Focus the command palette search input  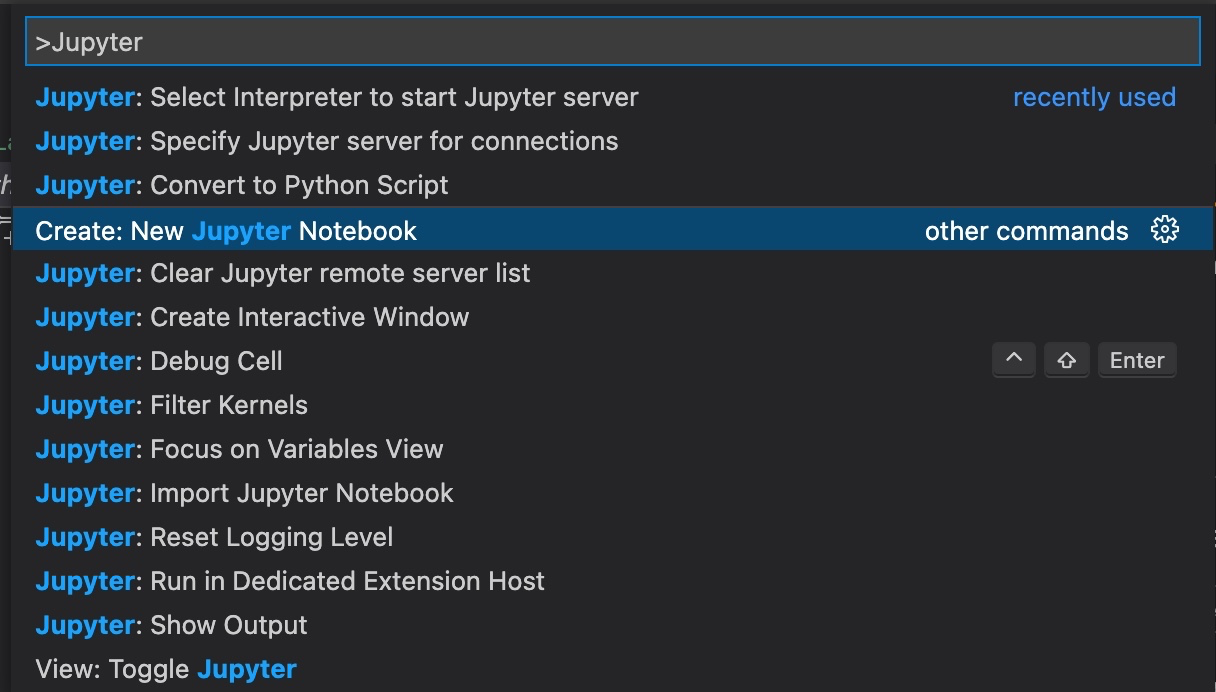(612, 42)
